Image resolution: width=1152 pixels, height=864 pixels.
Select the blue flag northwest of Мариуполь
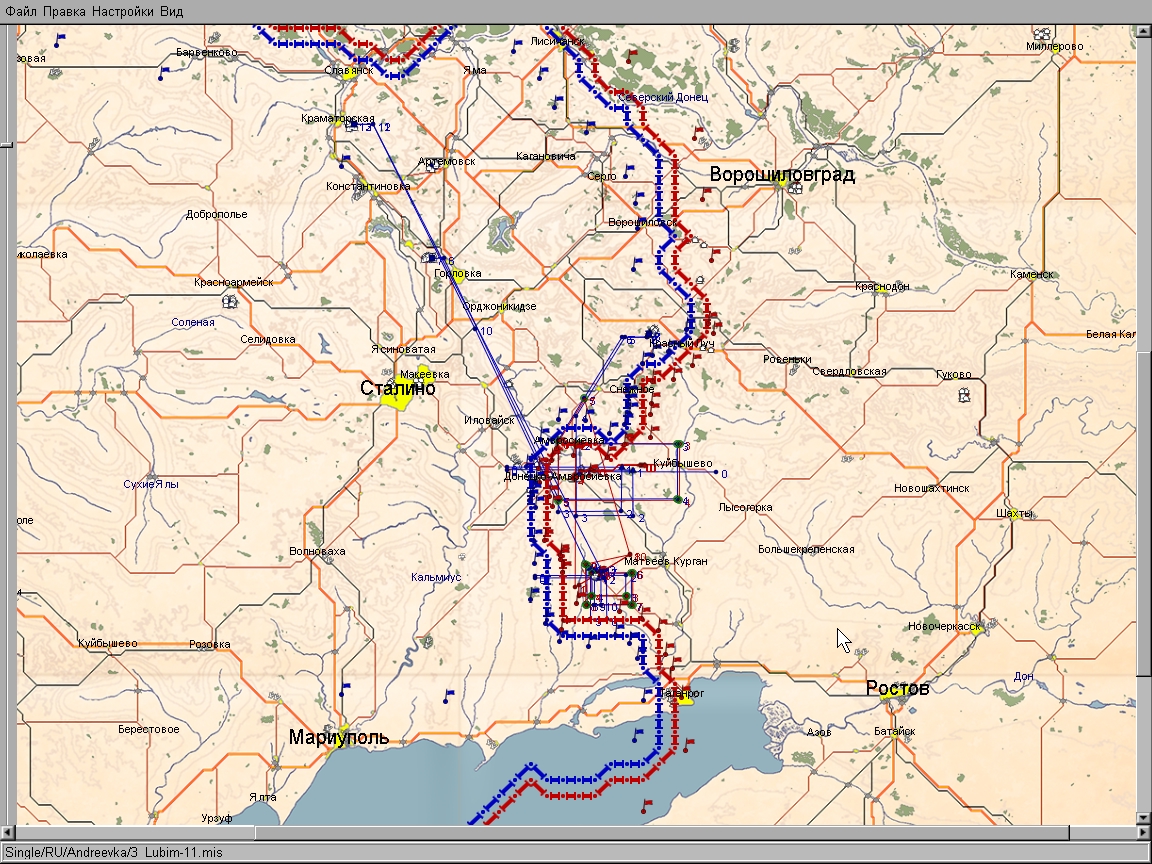coord(345,690)
